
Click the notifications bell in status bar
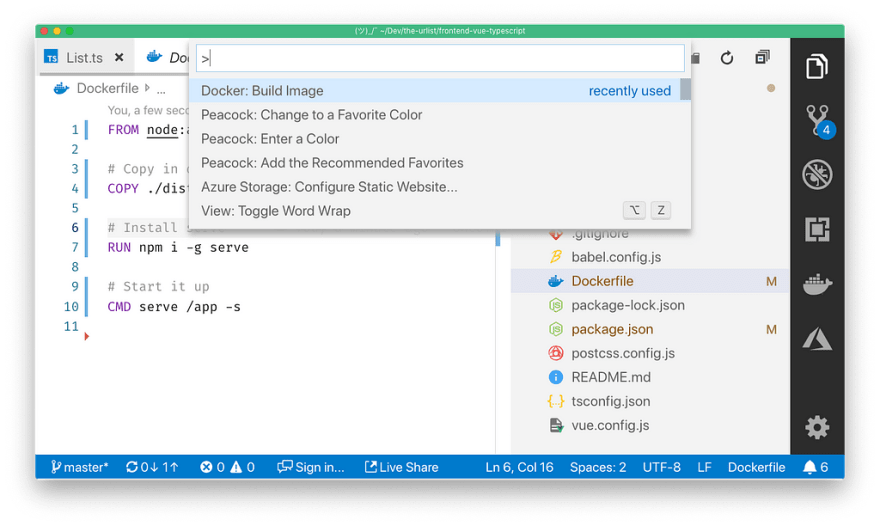coord(815,467)
